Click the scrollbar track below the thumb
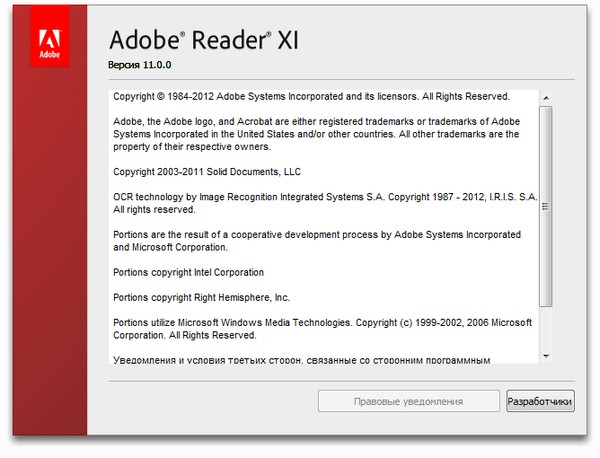This screenshot has height=458, width=600. coord(545,328)
